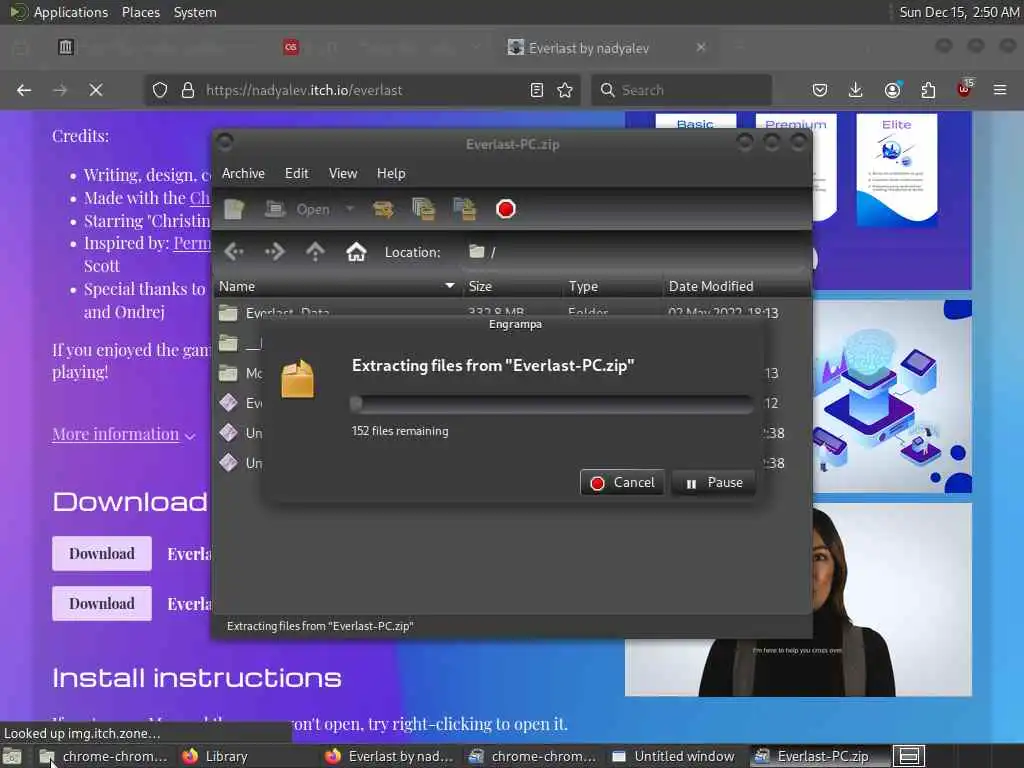Click the tracking protection shield icon
This screenshot has width=1024, height=768.
click(160, 90)
